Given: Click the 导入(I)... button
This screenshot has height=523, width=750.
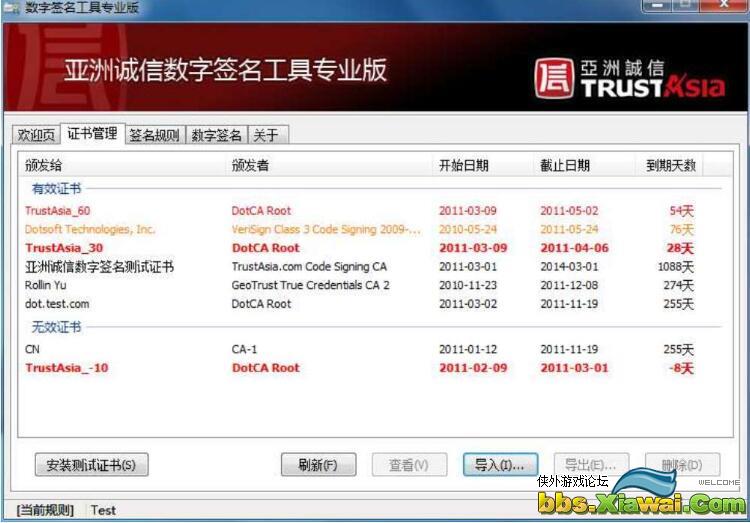Looking at the screenshot, I should click(x=500, y=465).
